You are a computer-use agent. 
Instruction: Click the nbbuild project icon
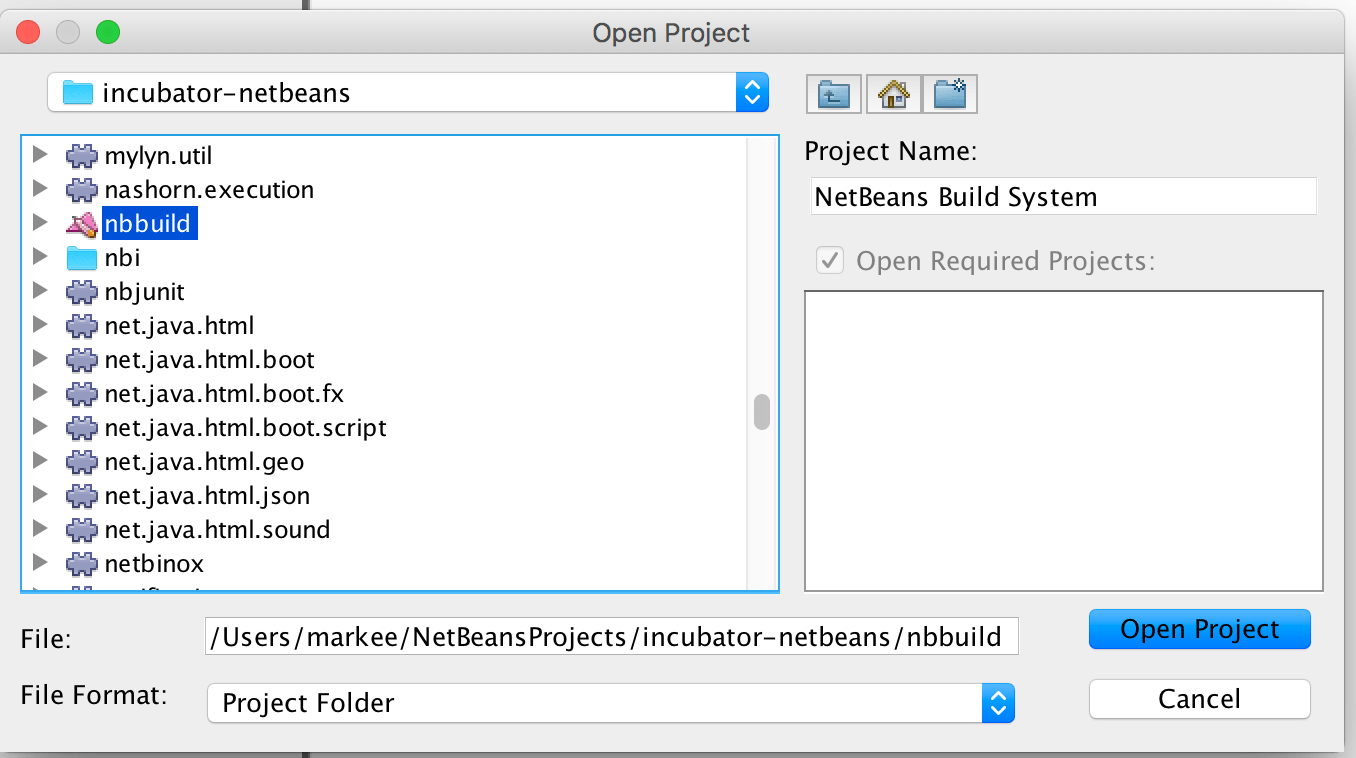point(81,224)
